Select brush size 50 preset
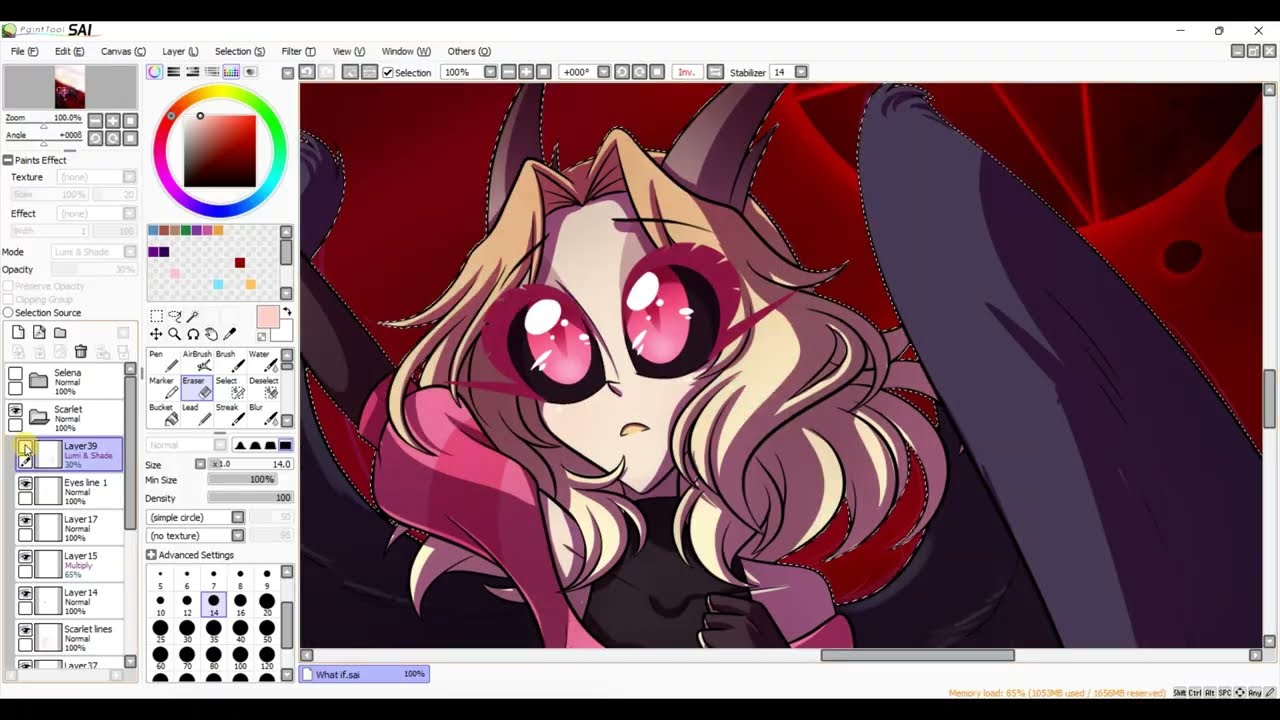Viewport: 1280px width, 720px height. click(x=267, y=631)
